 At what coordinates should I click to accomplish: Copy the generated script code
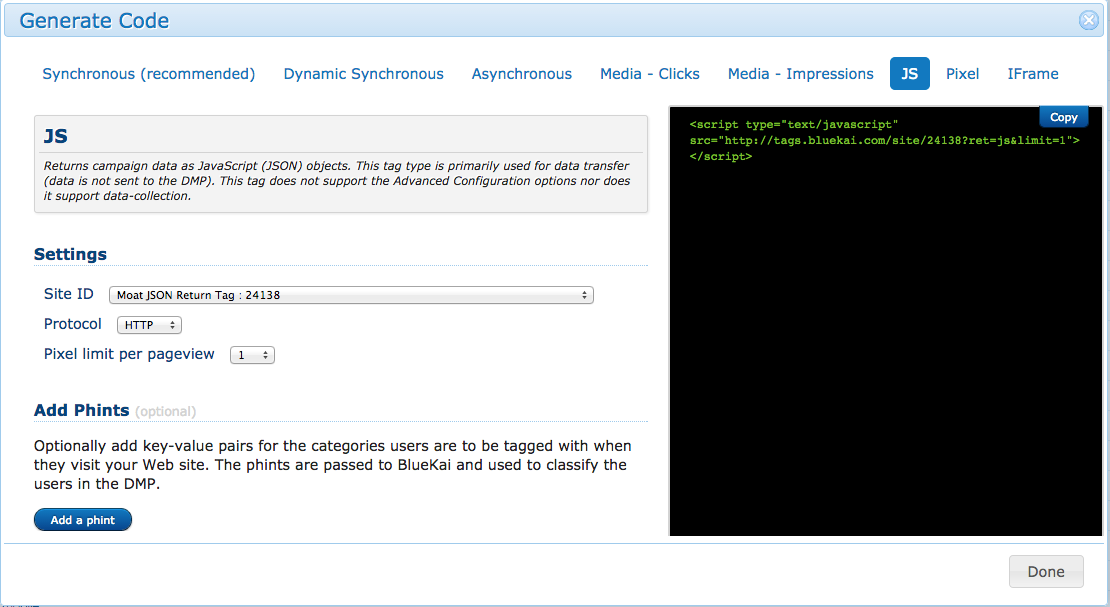pyautogui.click(x=1063, y=117)
